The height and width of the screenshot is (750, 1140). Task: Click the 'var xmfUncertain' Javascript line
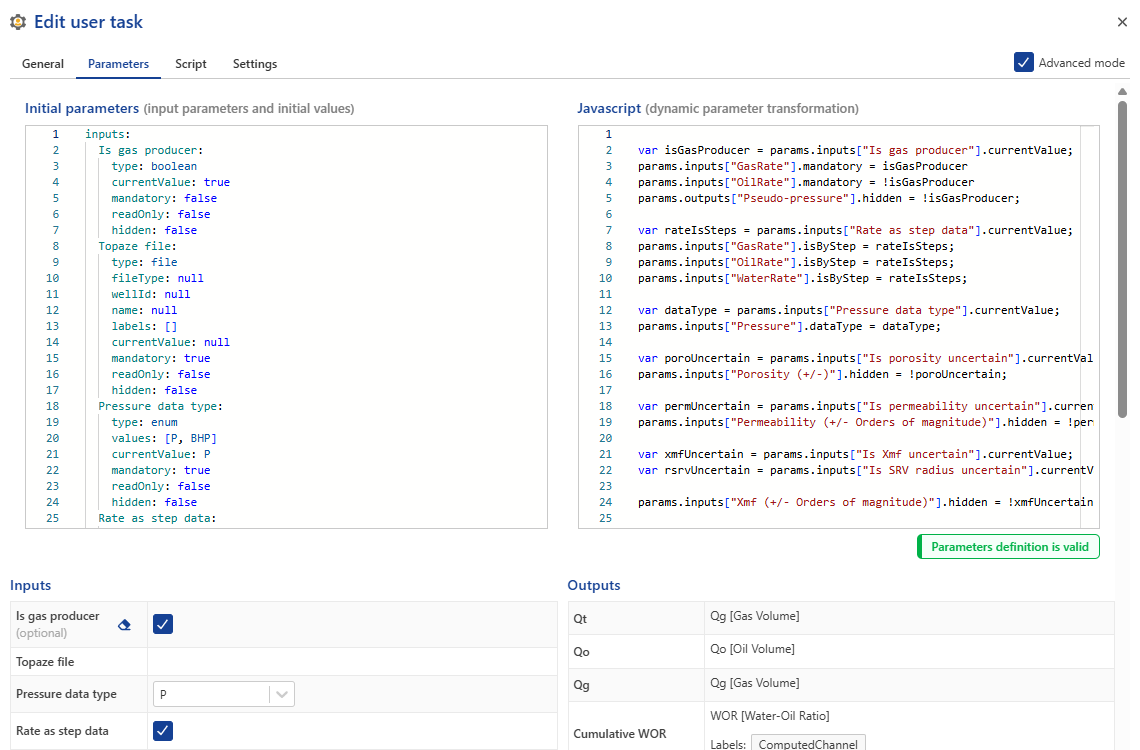tap(855, 454)
